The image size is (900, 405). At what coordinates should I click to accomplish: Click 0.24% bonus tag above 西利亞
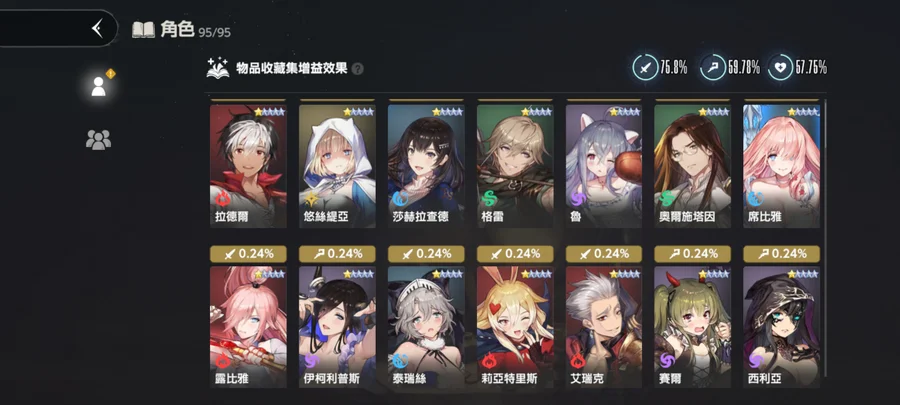coord(782,254)
